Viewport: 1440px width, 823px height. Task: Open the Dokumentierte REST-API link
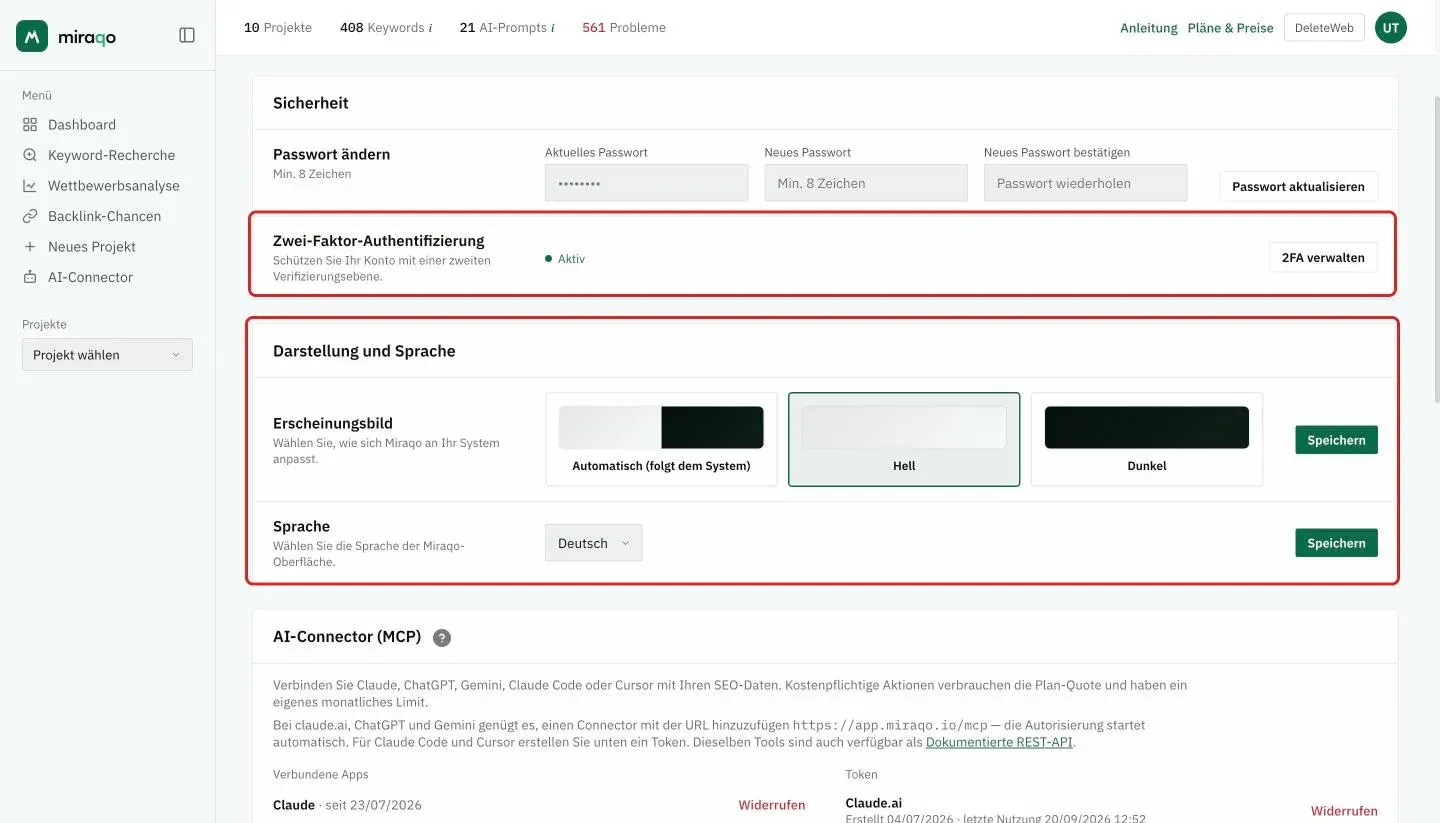pos(1000,743)
